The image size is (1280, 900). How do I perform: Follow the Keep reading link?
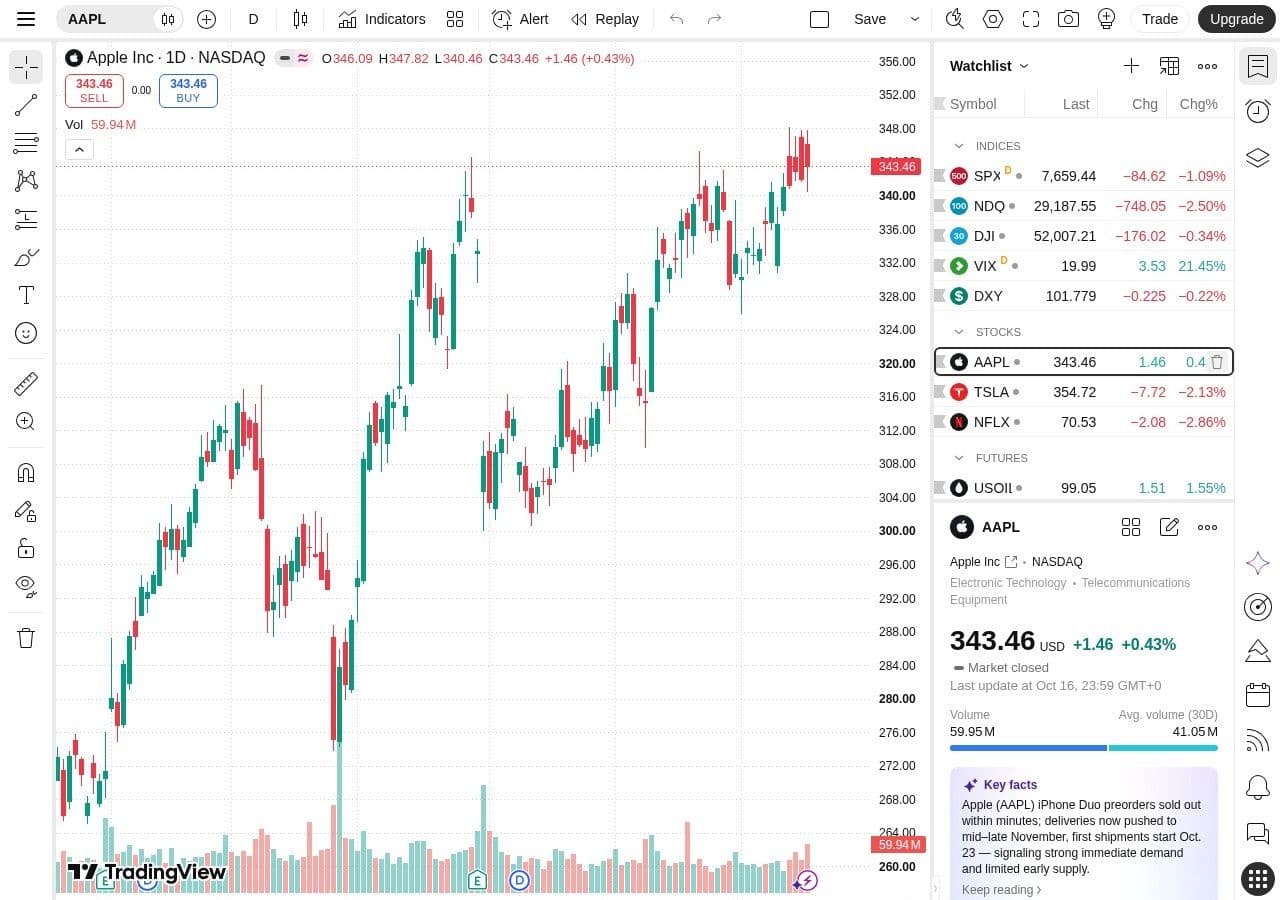coord(1002,889)
